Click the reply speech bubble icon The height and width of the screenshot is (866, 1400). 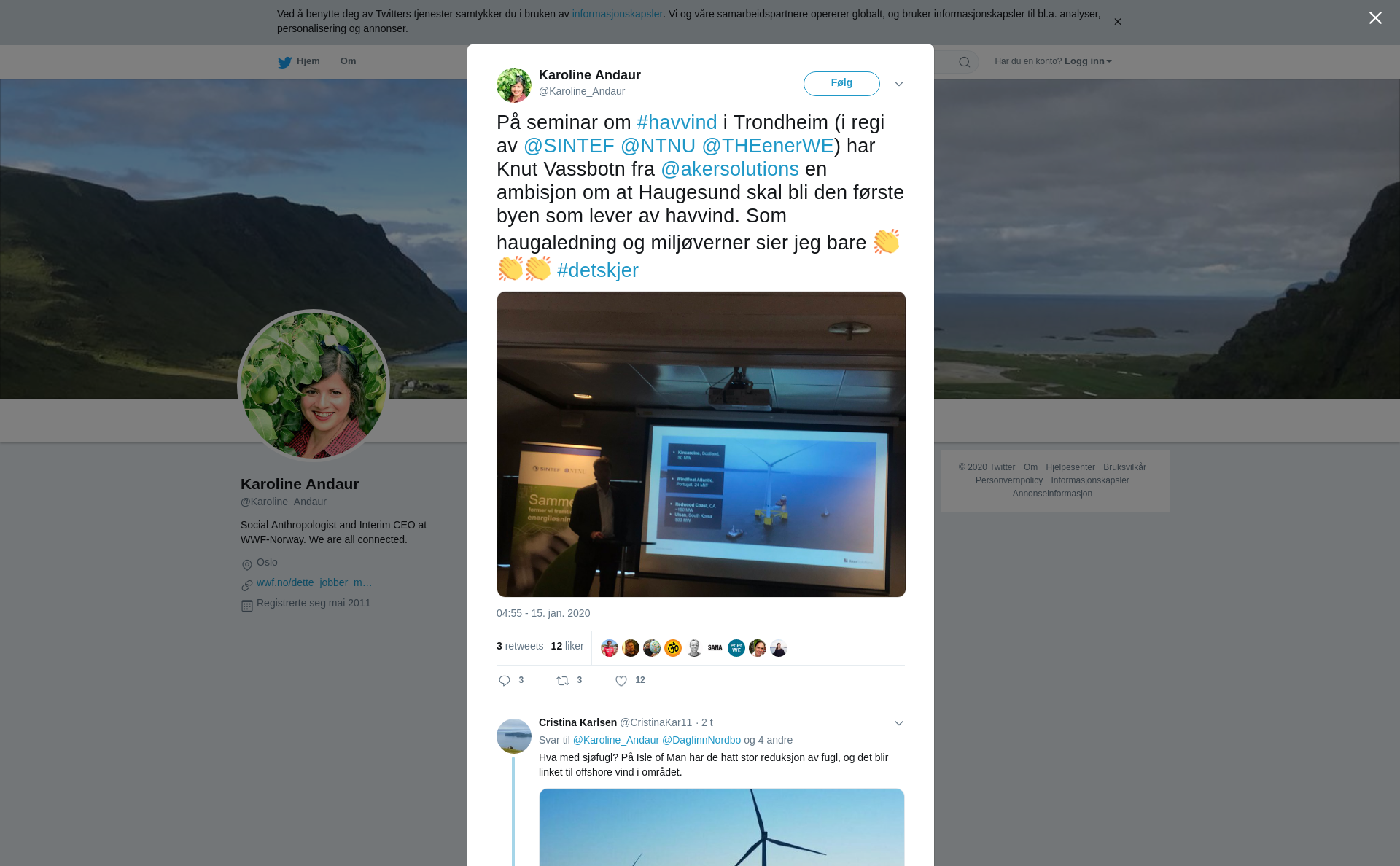[505, 681]
